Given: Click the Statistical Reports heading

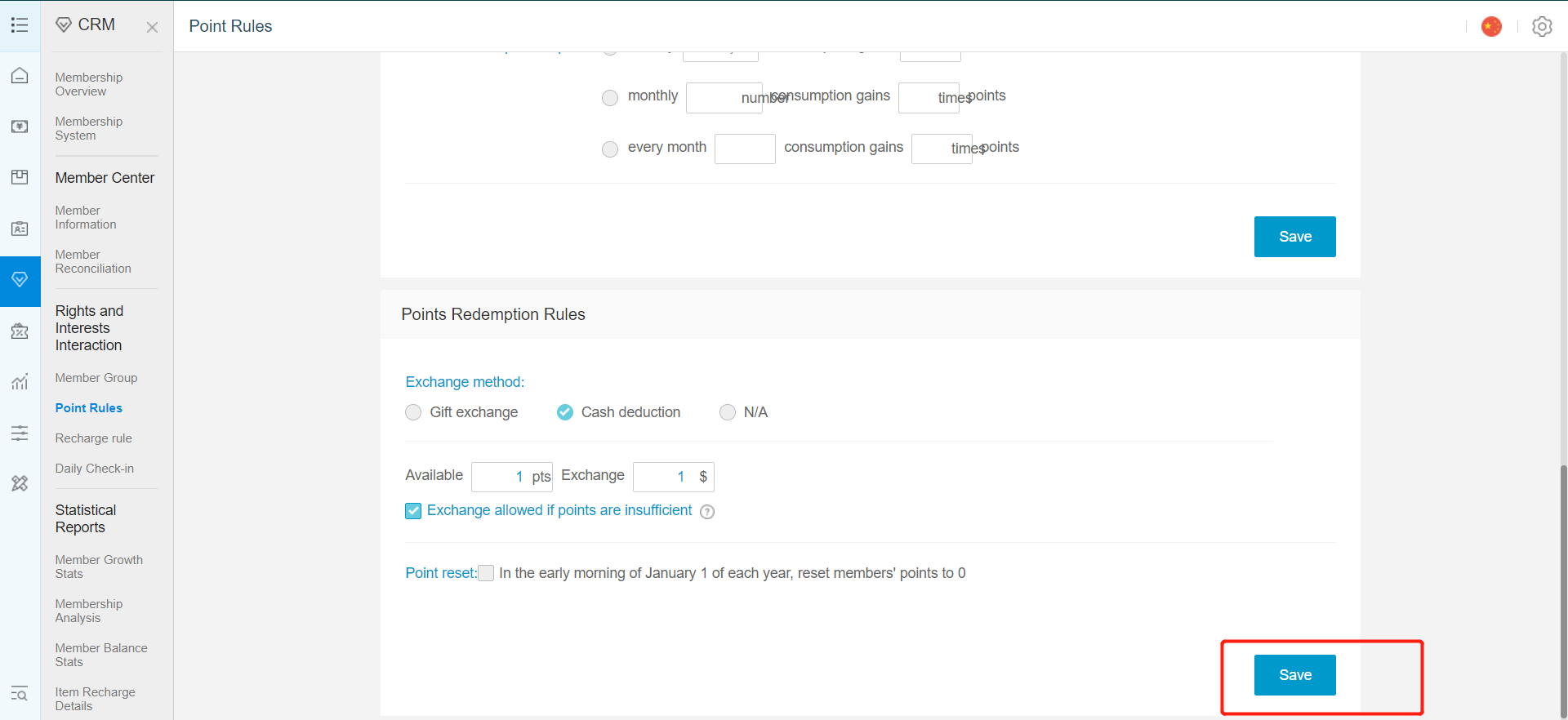Looking at the screenshot, I should pos(86,518).
